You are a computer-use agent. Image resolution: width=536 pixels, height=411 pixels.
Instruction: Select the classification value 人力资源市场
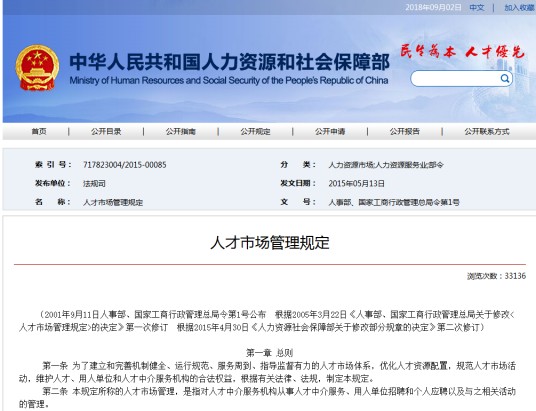click(351, 165)
